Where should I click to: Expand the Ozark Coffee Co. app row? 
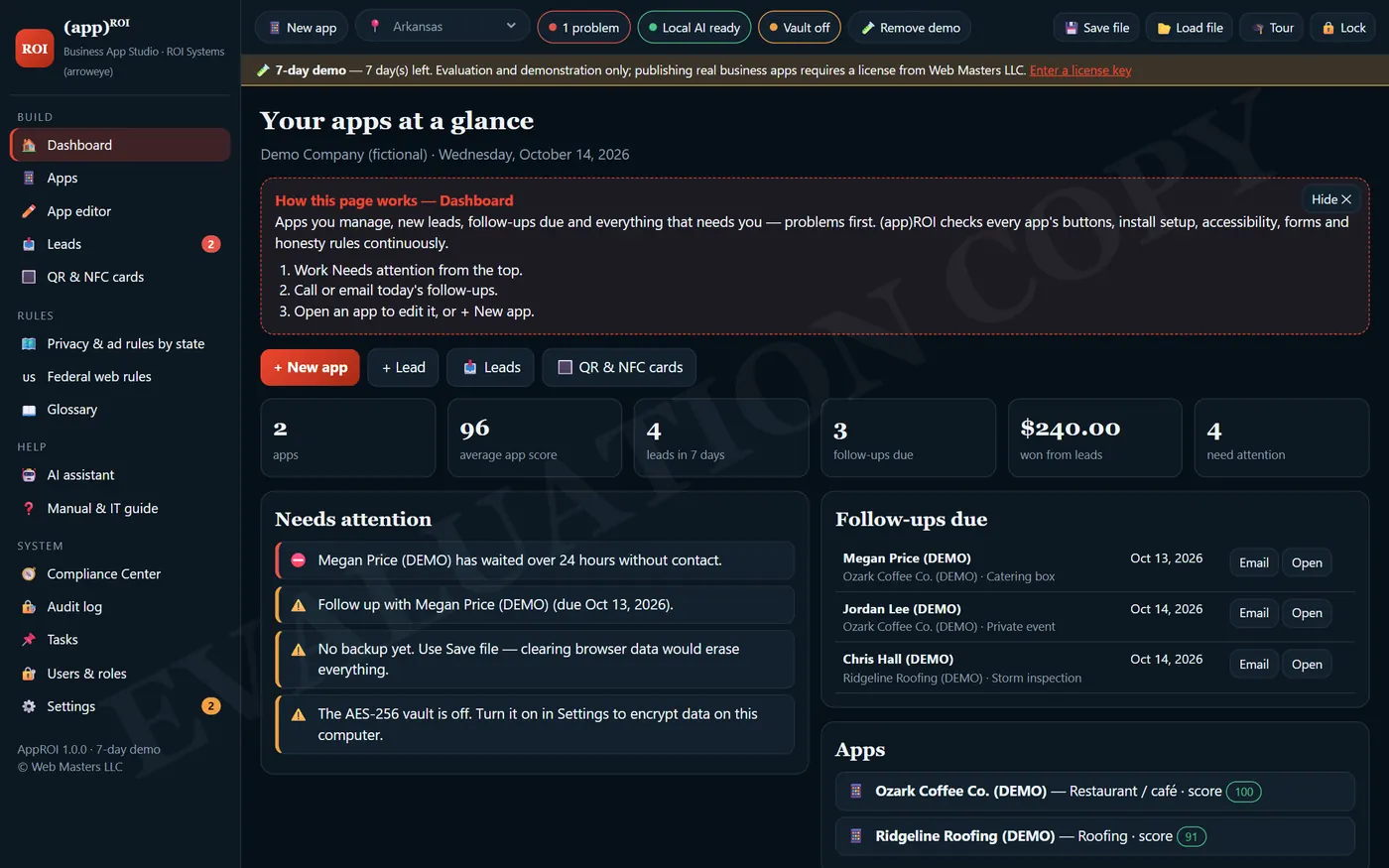pyautogui.click(x=1094, y=792)
